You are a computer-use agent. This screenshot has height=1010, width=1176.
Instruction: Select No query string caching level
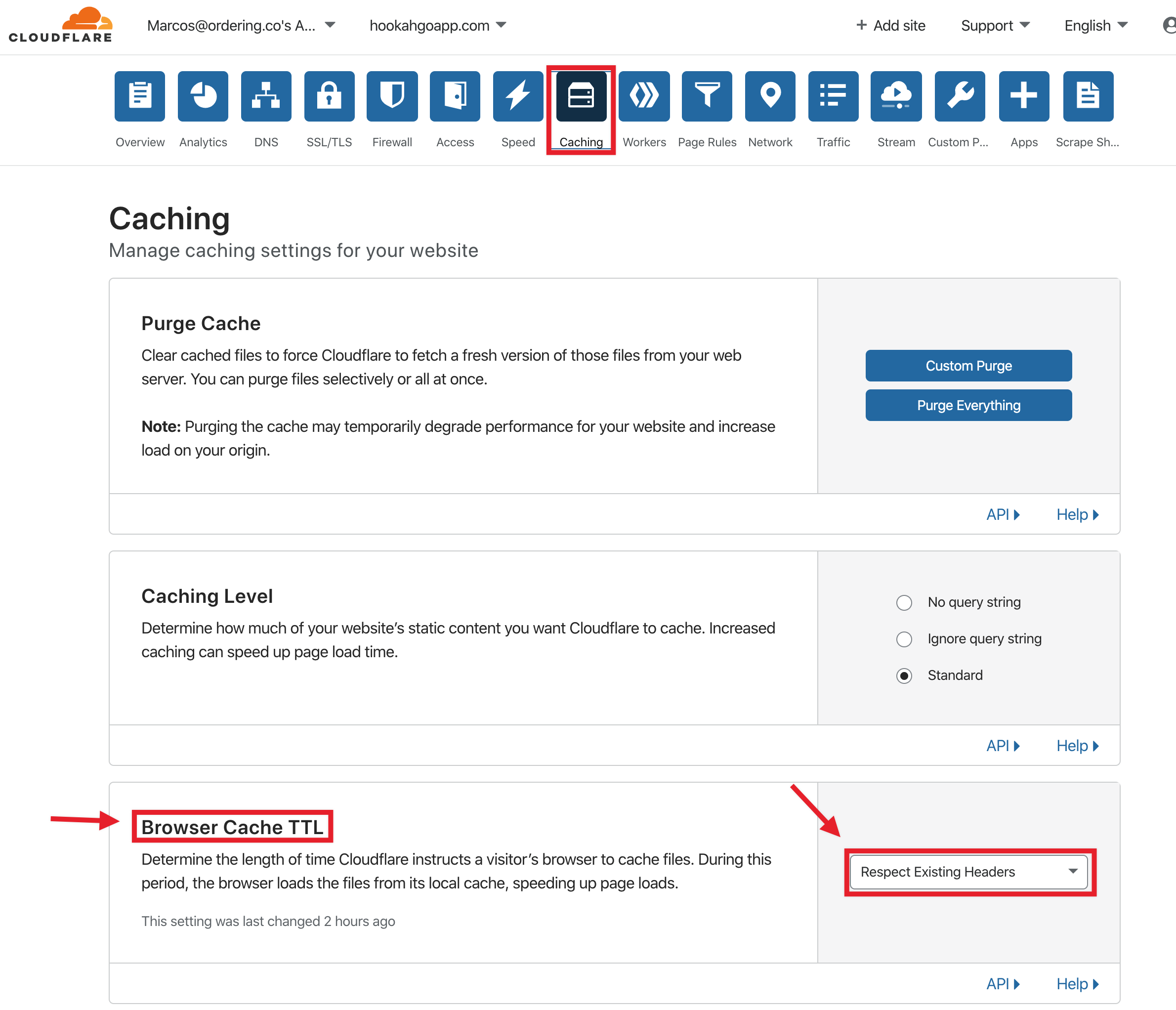904,602
